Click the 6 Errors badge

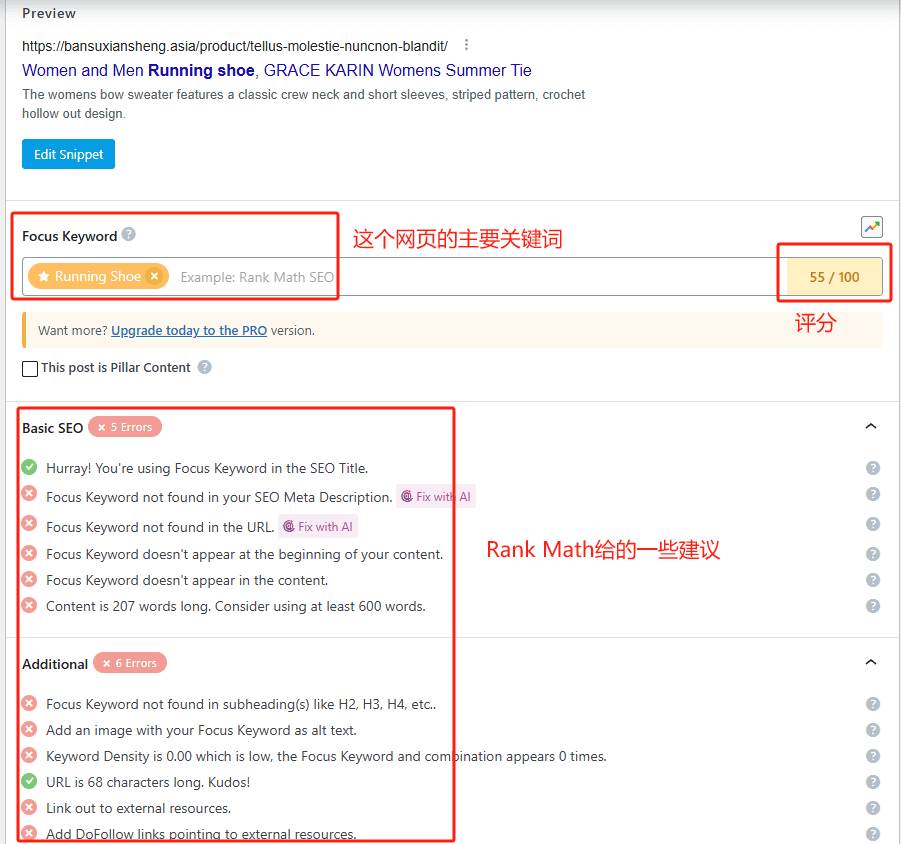[x=130, y=663]
